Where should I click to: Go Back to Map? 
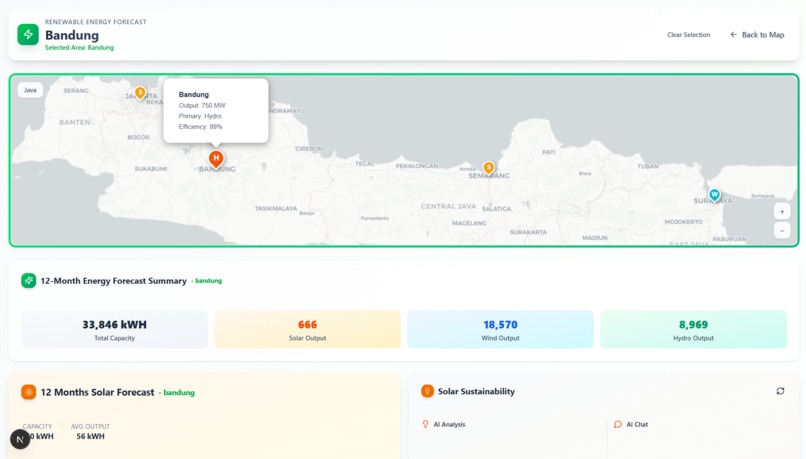click(757, 34)
